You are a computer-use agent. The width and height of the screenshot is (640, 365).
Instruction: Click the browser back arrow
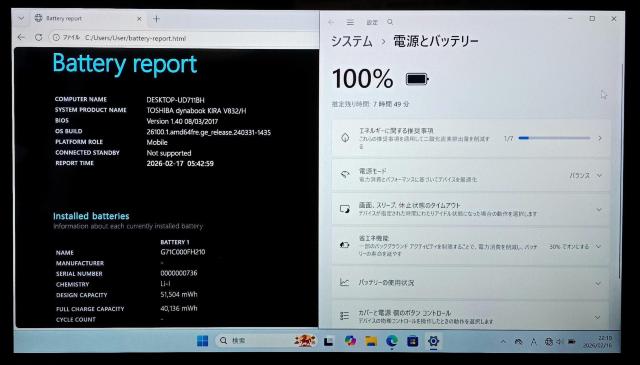tap(21, 37)
